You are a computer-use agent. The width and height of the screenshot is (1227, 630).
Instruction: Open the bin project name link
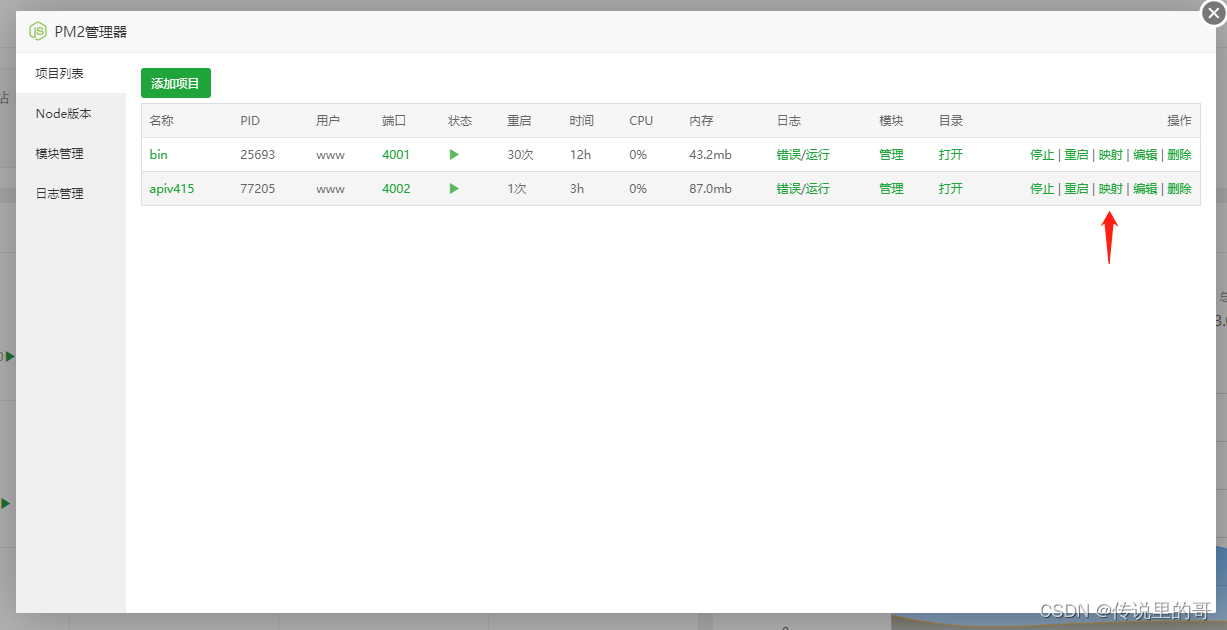[158, 155]
